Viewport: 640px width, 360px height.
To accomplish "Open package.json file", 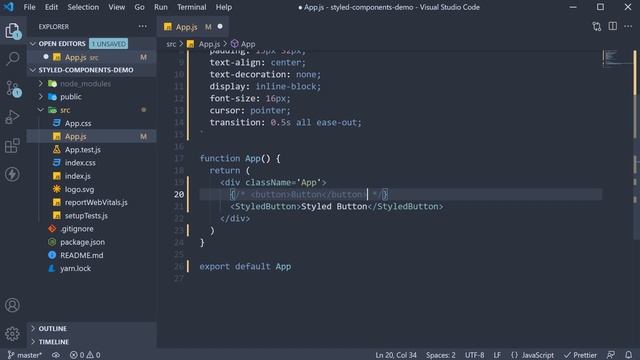I will tap(82, 242).
